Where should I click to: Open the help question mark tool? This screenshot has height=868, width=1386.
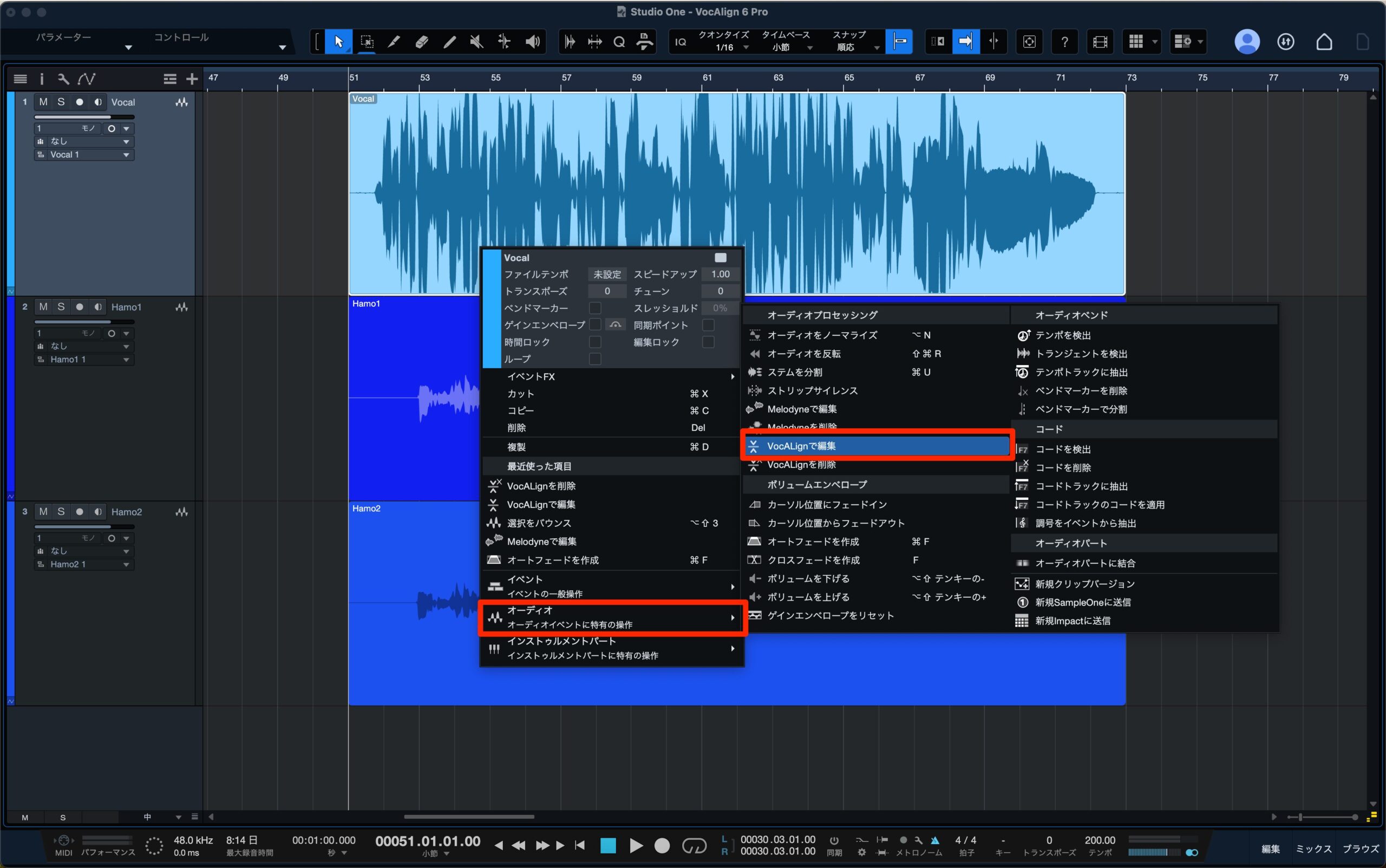point(1064,41)
